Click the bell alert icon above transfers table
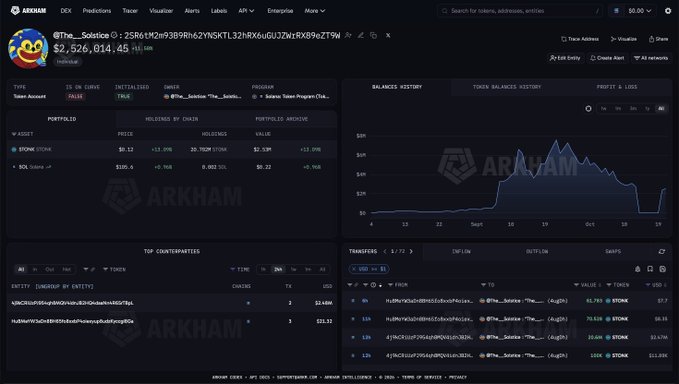The height and width of the screenshot is (384, 679). click(637, 269)
